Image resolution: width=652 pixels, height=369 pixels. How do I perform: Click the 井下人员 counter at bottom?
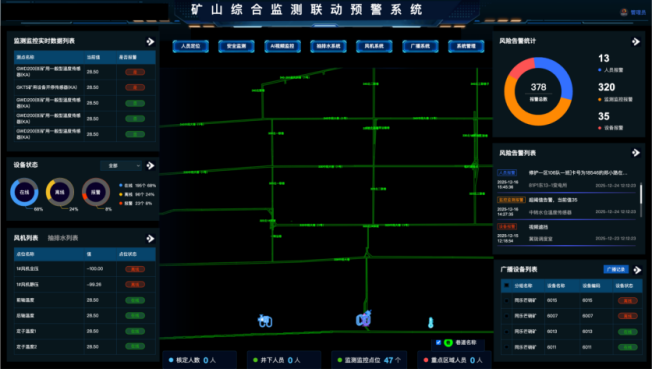284,360
